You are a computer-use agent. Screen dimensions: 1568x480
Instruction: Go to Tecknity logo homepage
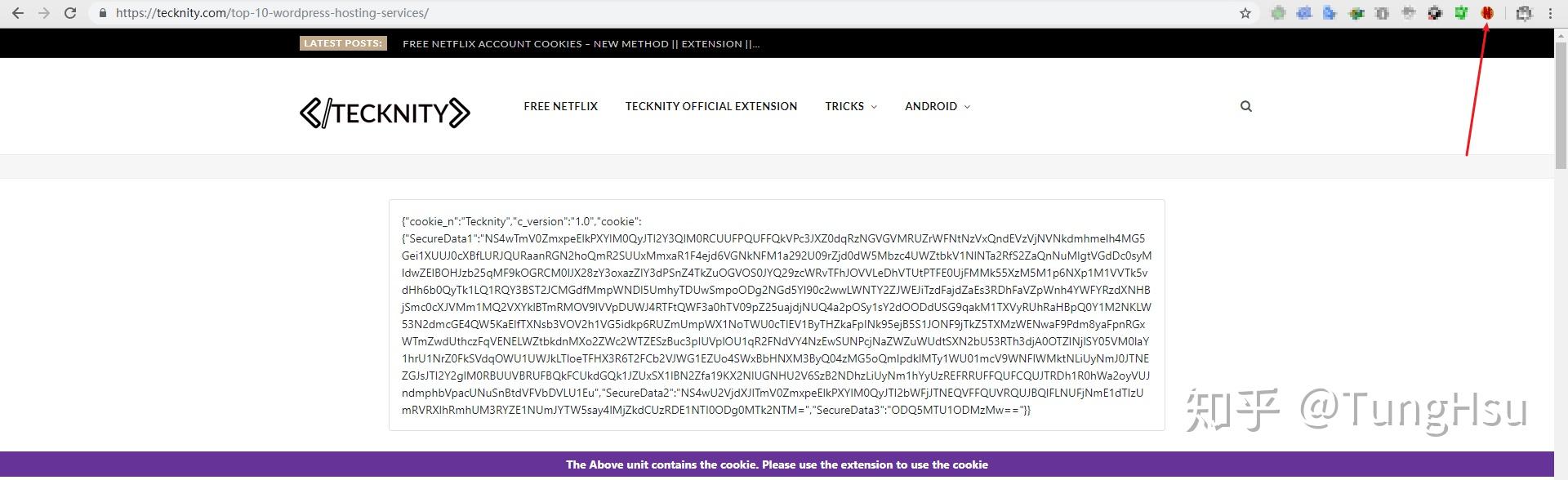385,113
